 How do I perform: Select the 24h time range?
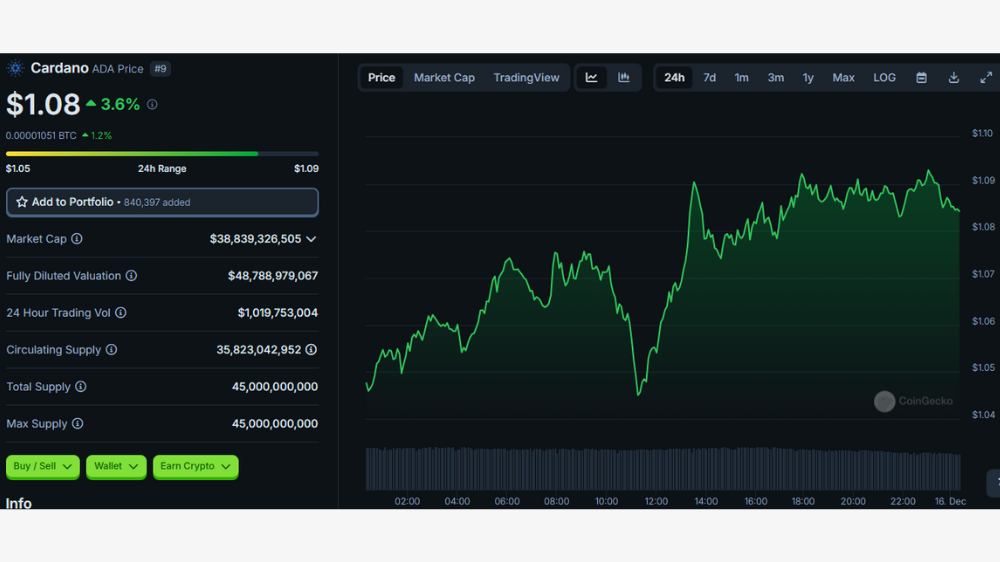tap(674, 78)
